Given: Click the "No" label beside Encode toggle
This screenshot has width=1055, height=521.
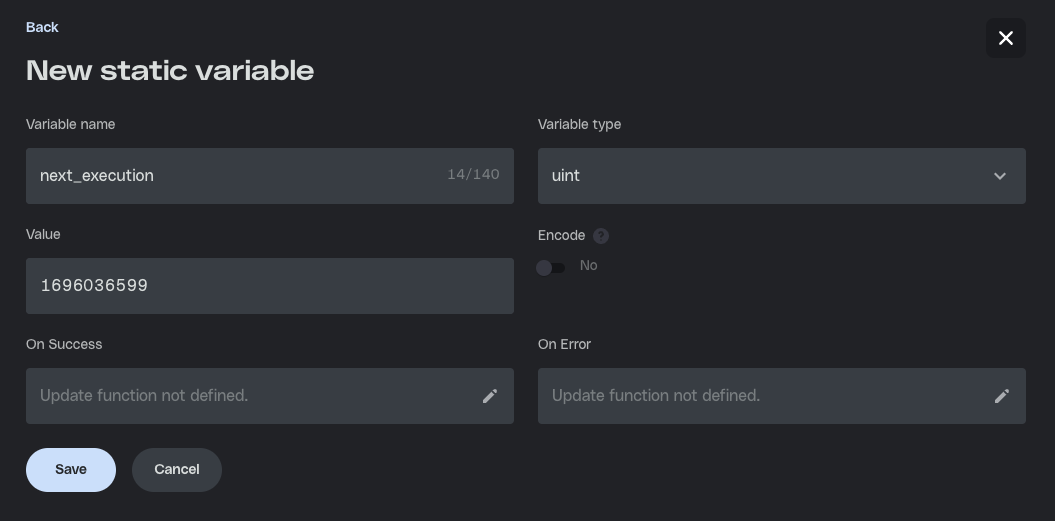Looking at the screenshot, I should click(588, 266).
